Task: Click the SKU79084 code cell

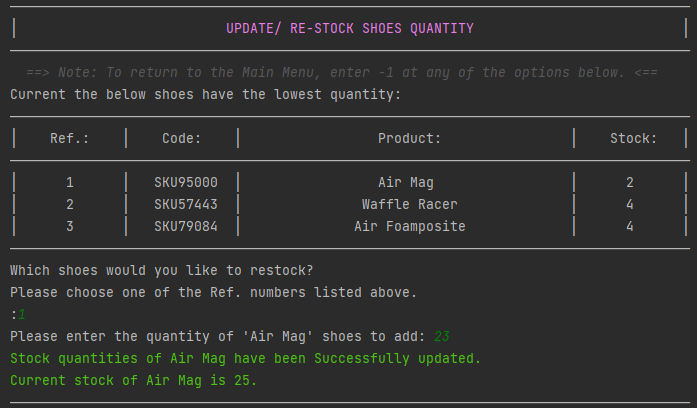Action: click(x=186, y=226)
